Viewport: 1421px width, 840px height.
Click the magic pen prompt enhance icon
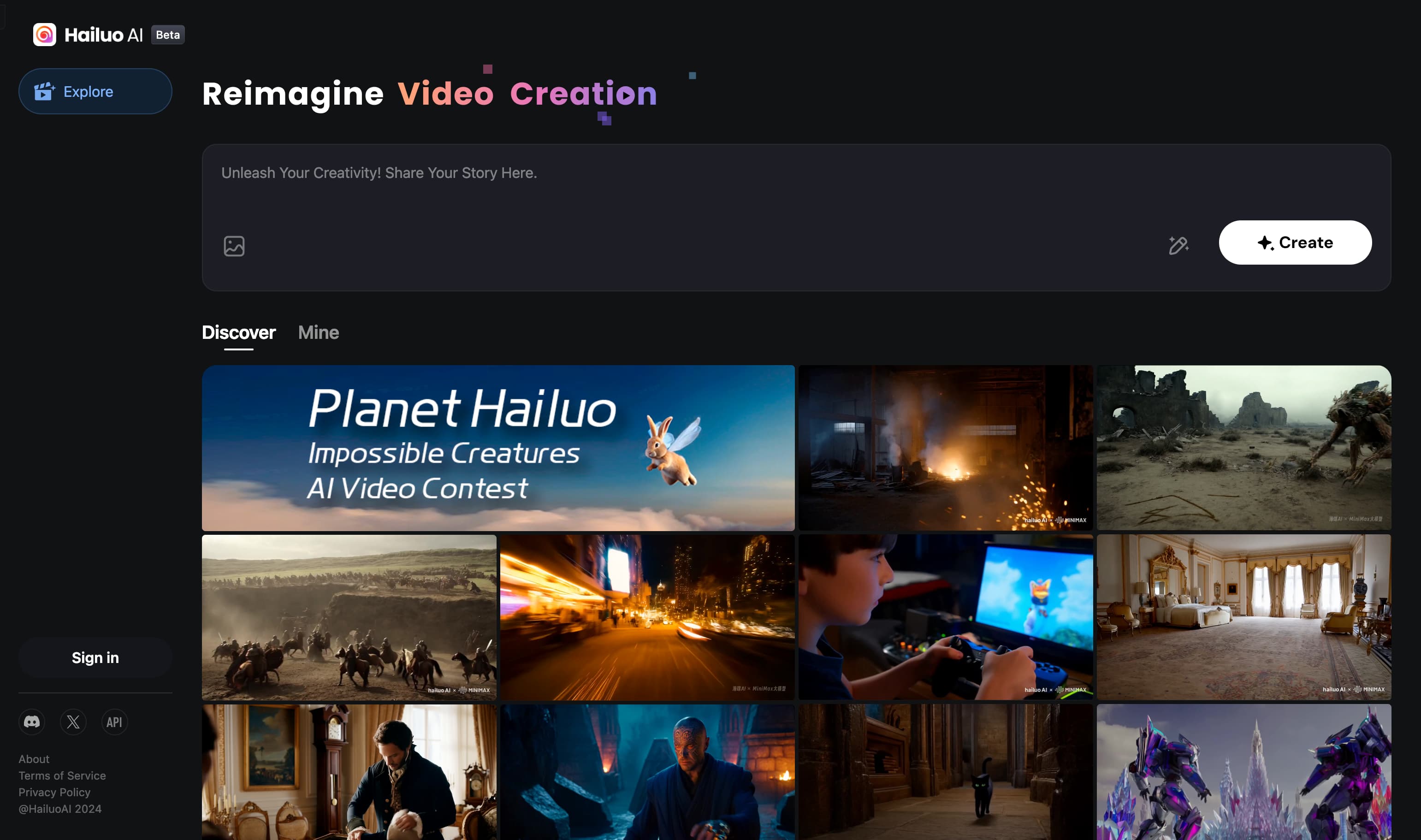1178,245
